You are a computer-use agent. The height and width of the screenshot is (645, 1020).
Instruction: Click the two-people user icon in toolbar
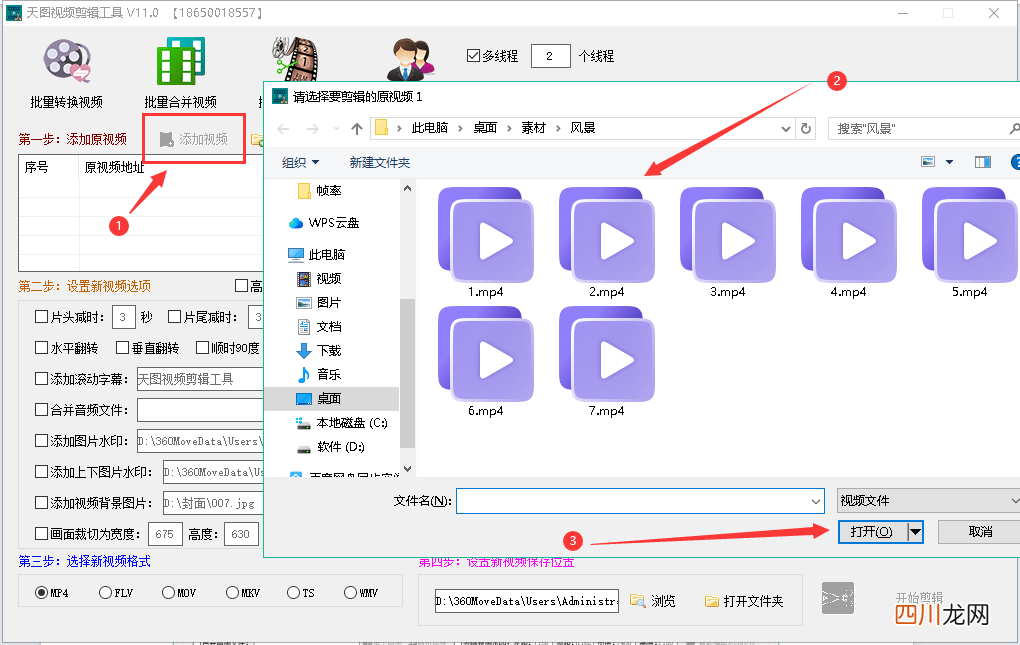click(411, 60)
